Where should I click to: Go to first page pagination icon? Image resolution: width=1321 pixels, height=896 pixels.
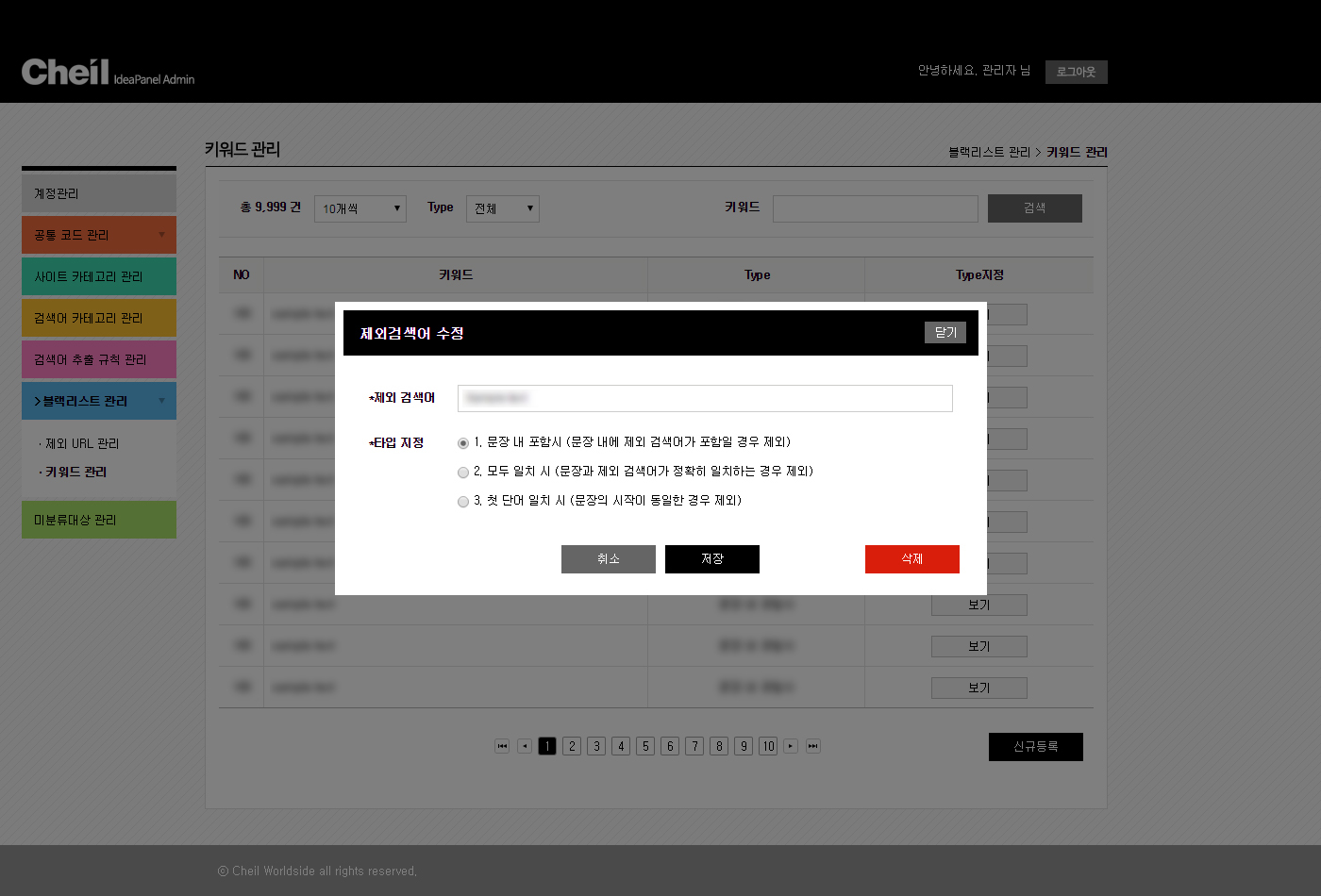(x=502, y=746)
